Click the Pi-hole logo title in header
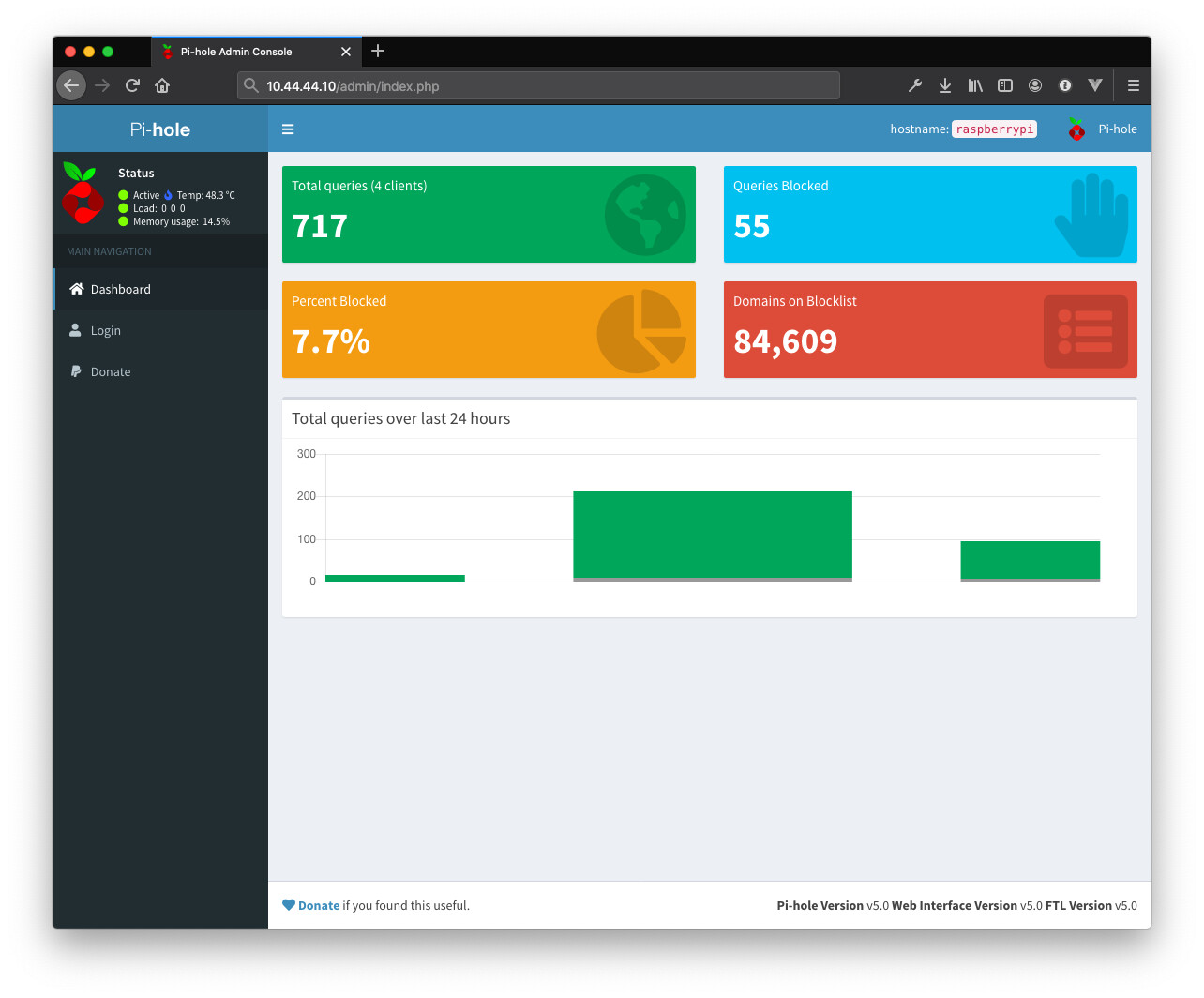Screen dimensions: 1204x998 pos(160,129)
